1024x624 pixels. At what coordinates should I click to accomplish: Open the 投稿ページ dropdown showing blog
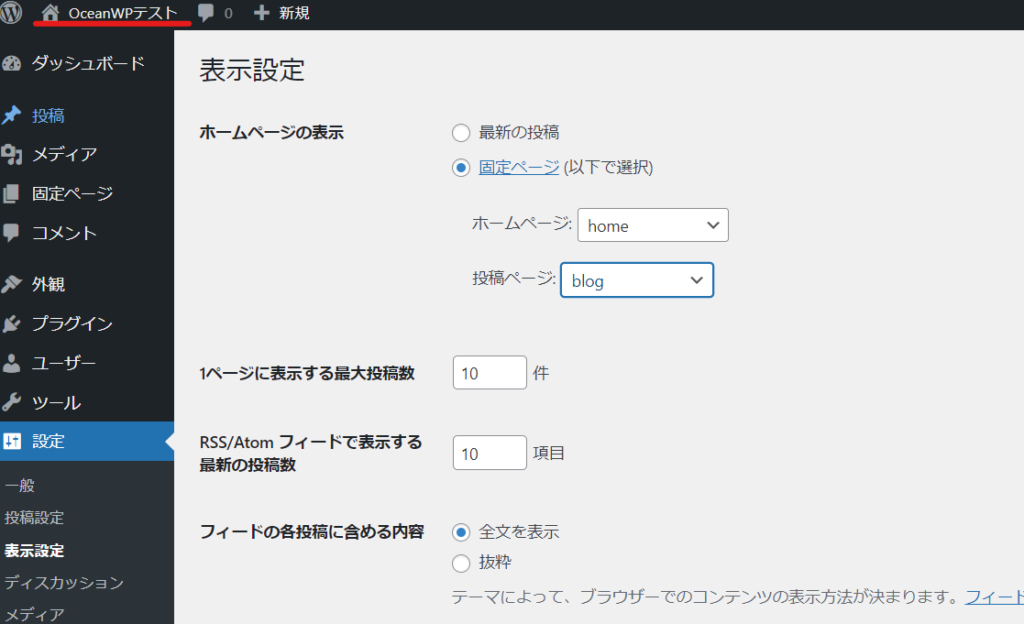click(x=637, y=280)
